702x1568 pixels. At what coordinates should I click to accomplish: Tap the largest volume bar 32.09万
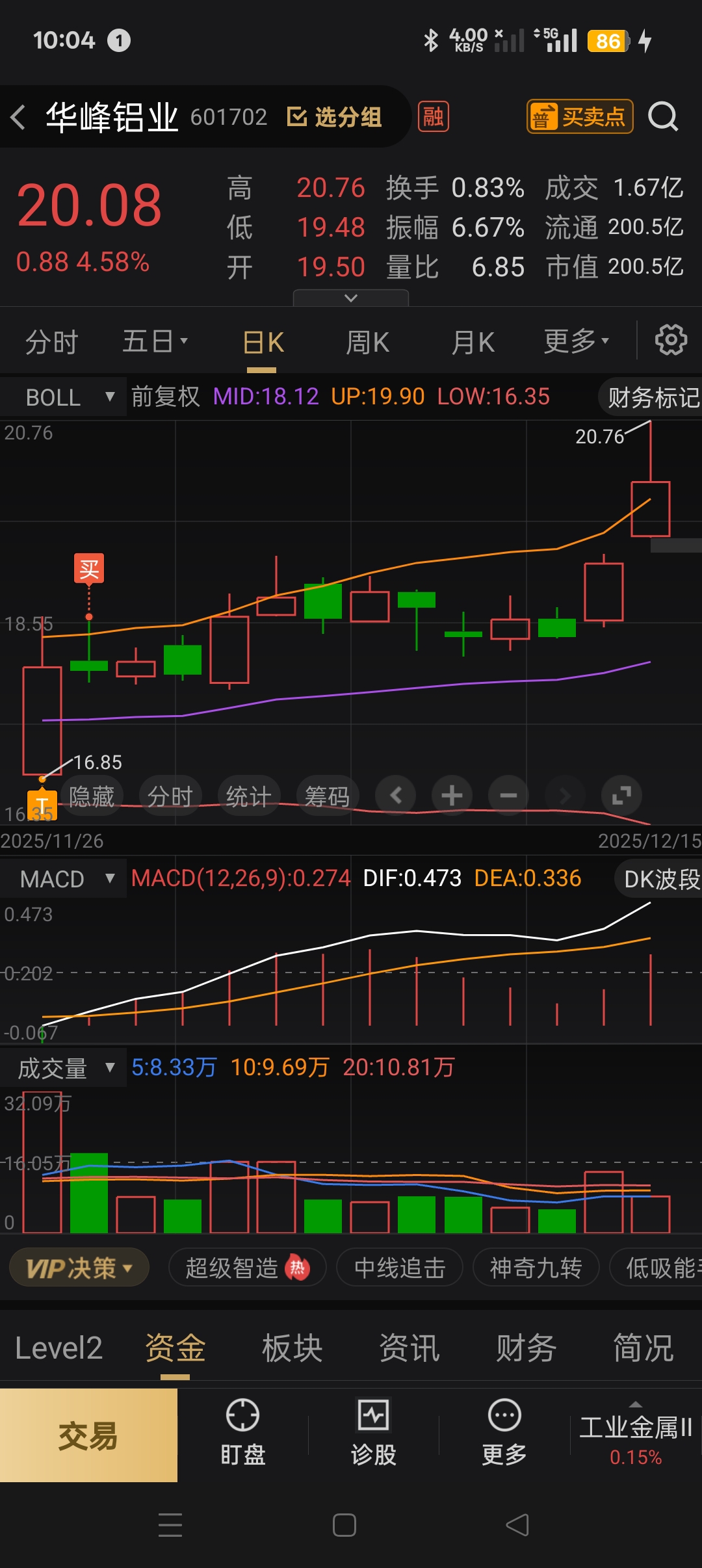[42, 1162]
